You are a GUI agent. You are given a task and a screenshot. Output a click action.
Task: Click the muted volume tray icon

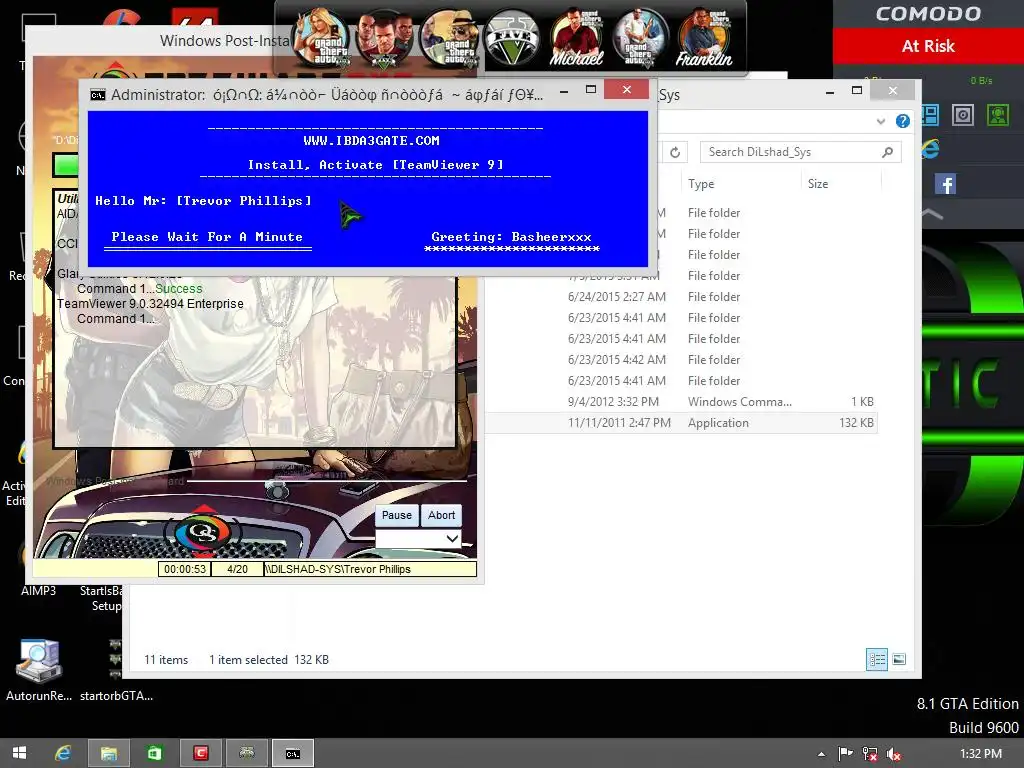[x=894, y=754]
